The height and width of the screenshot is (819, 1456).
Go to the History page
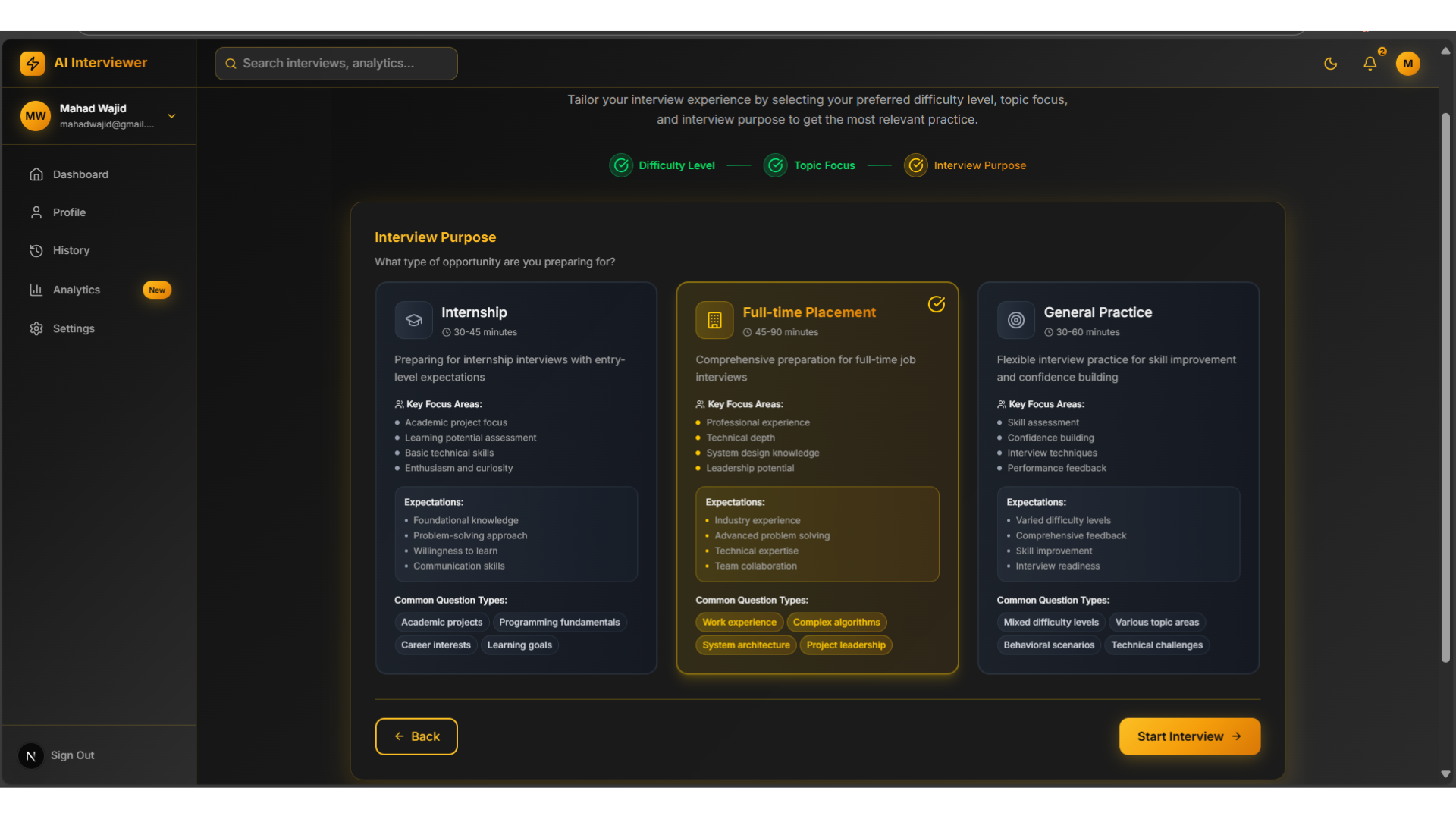tap(71, 250)
